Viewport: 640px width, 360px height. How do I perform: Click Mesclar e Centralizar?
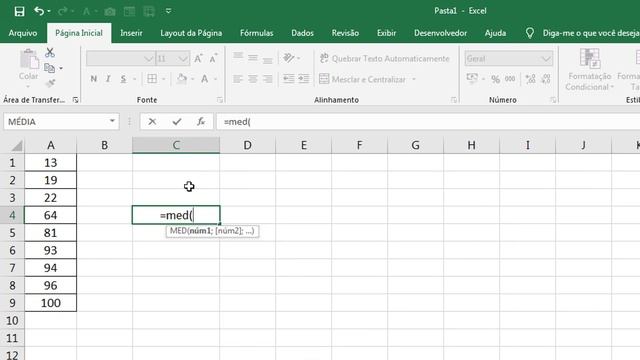pos(362,79)
